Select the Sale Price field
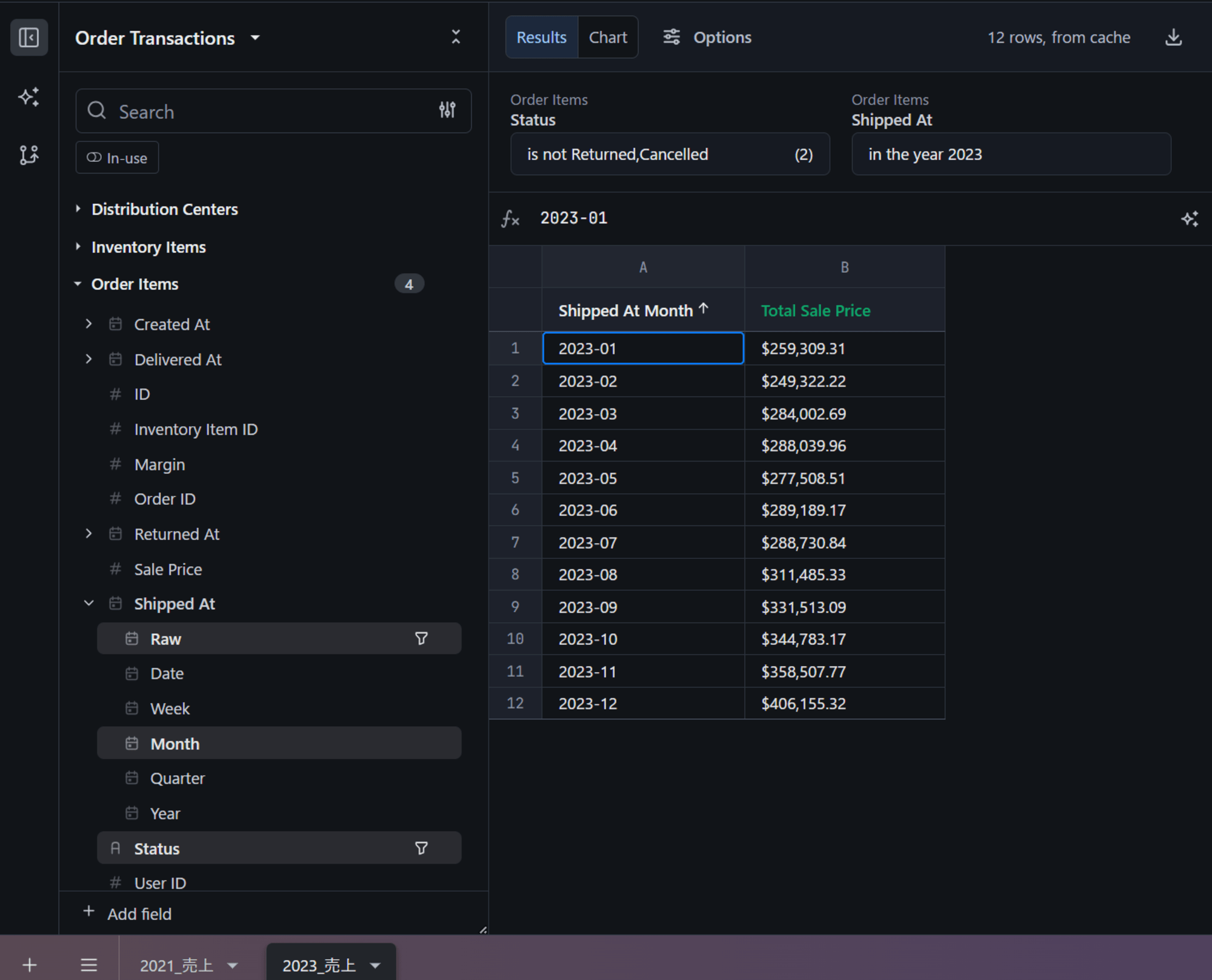Screen dimensions: 1212x980 point(168,569)
